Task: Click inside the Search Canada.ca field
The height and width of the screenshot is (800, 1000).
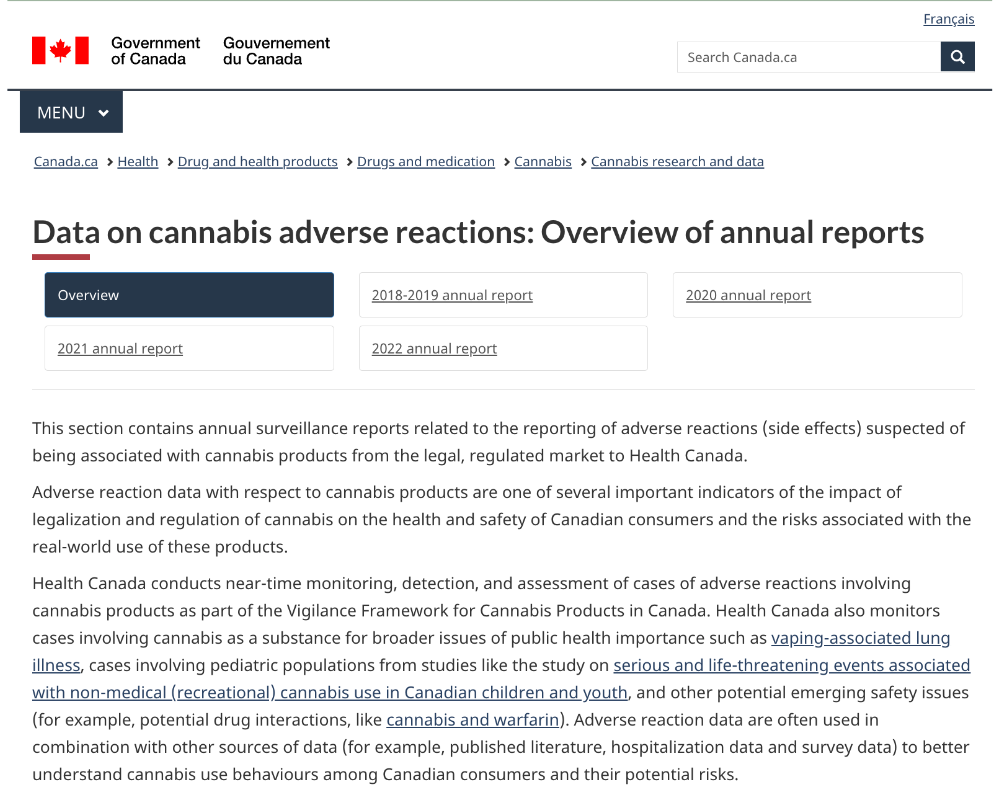Action: pyautogui.click(x=800, y=56)
